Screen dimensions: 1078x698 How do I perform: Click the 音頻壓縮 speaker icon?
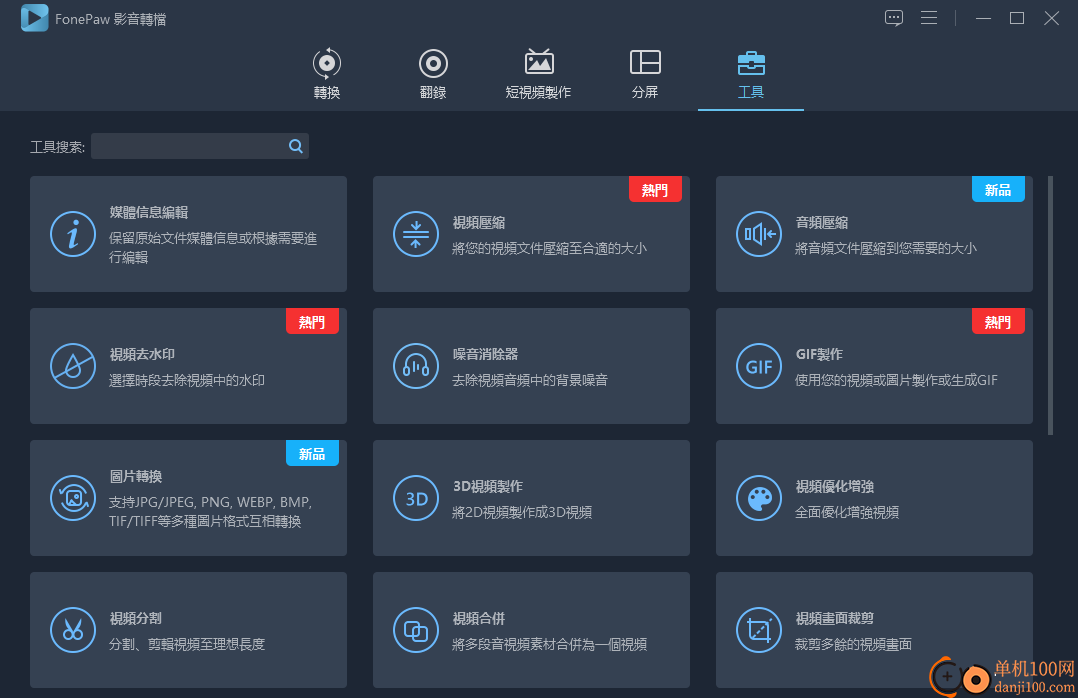click(x=759, y=234)
